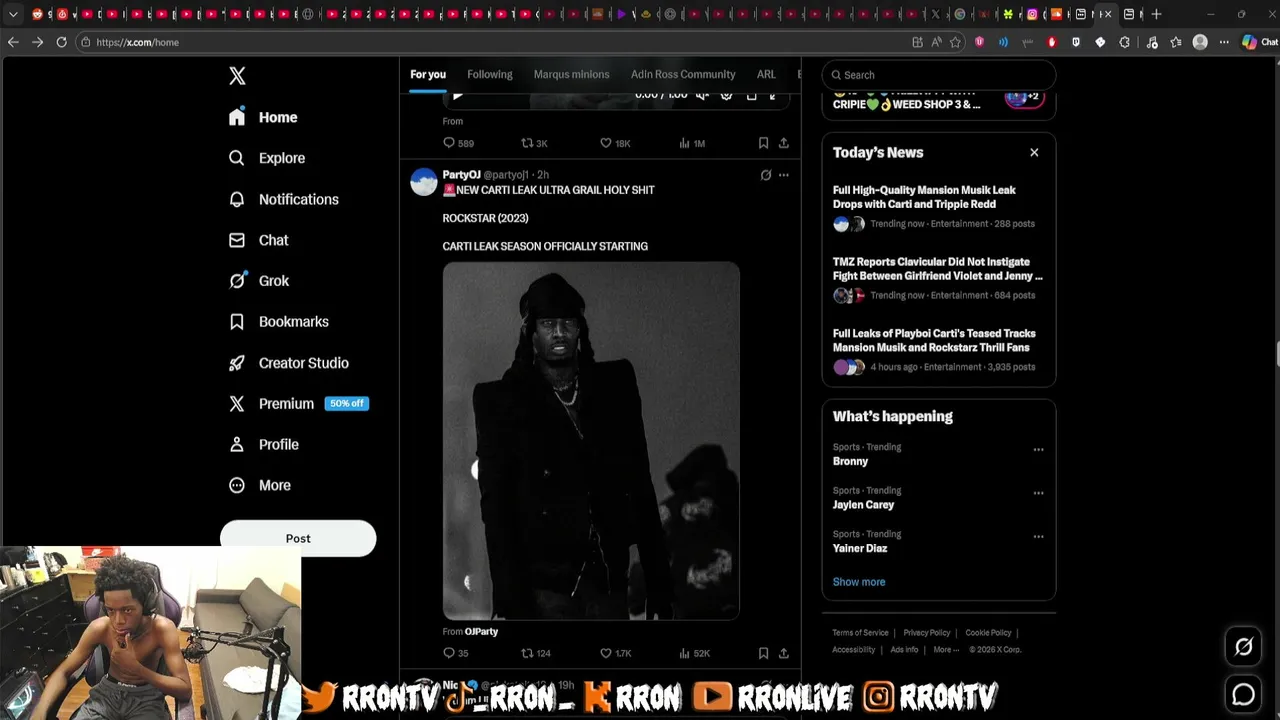
Task: Share the PartyOJ post
Action: (x=784, y=653)
